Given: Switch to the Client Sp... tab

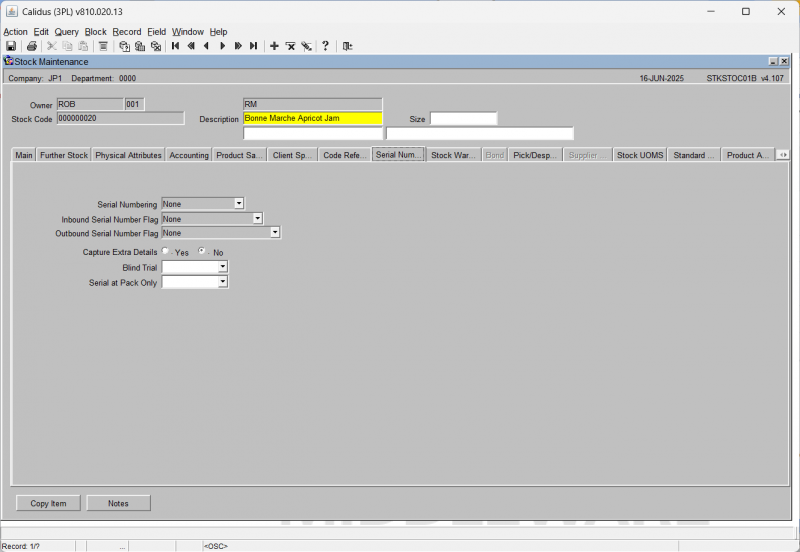Looking at the screenshot, I should click(292, 155).
